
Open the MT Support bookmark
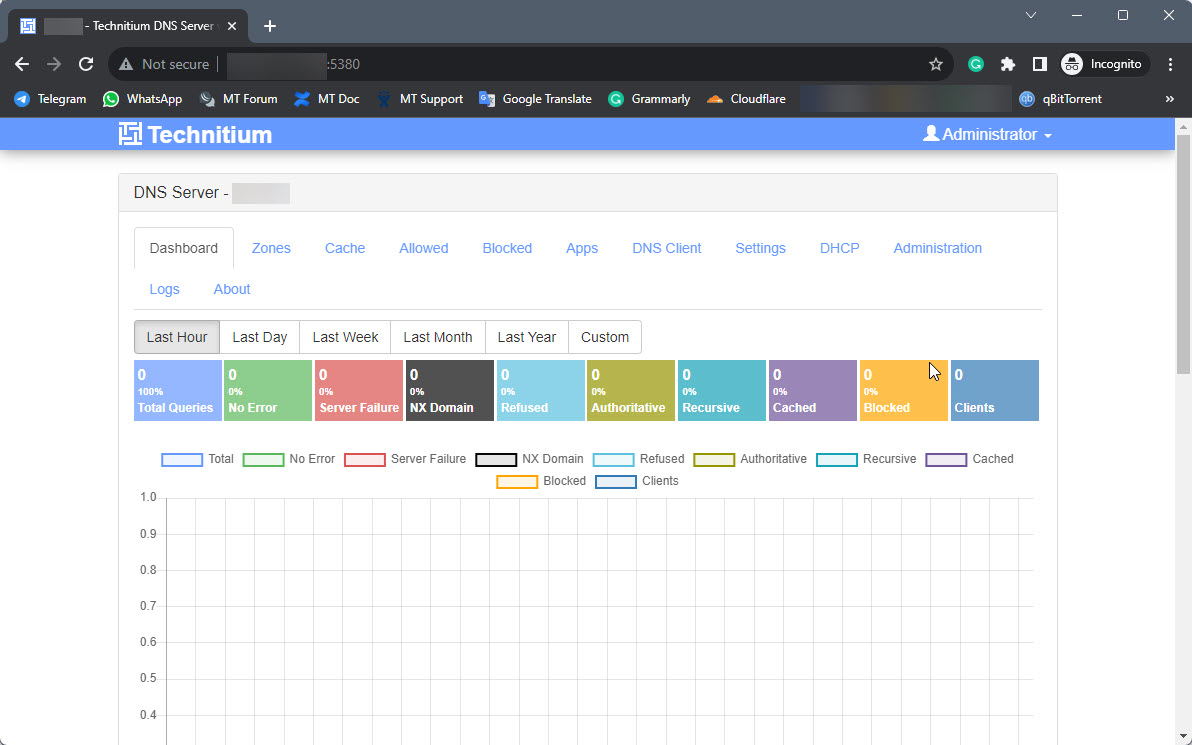tap(420, 99)
